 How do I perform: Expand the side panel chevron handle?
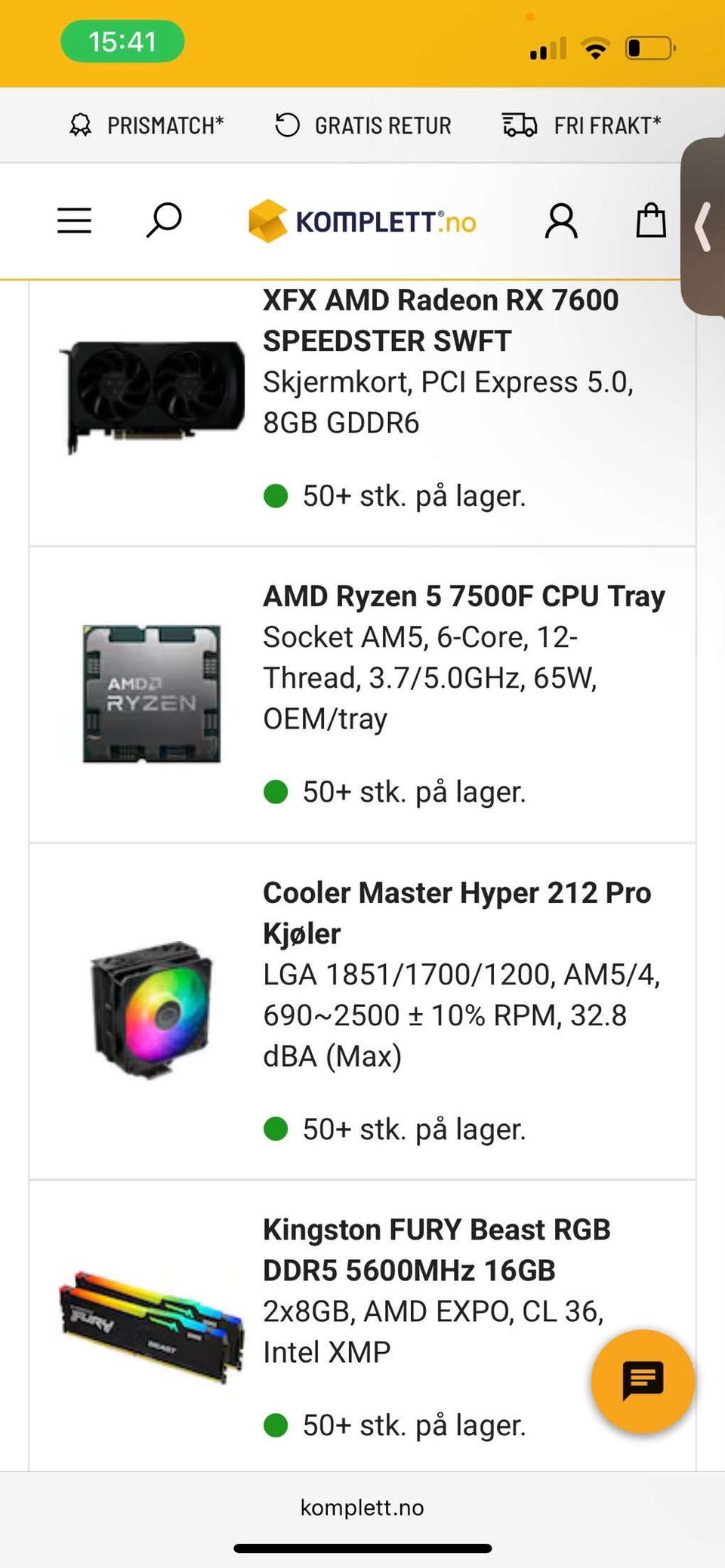point(703,226)
